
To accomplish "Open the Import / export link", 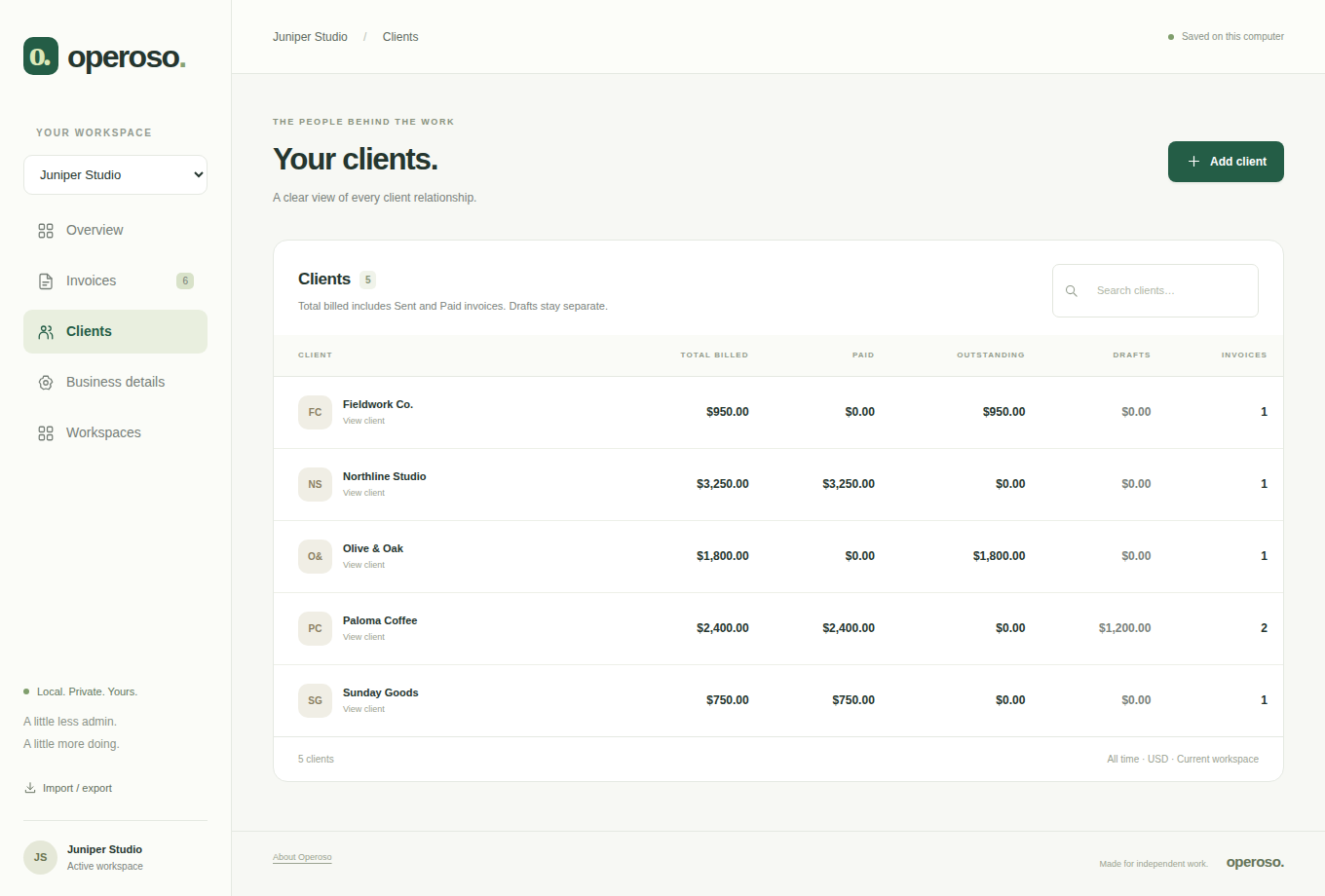I will point(68,788).
